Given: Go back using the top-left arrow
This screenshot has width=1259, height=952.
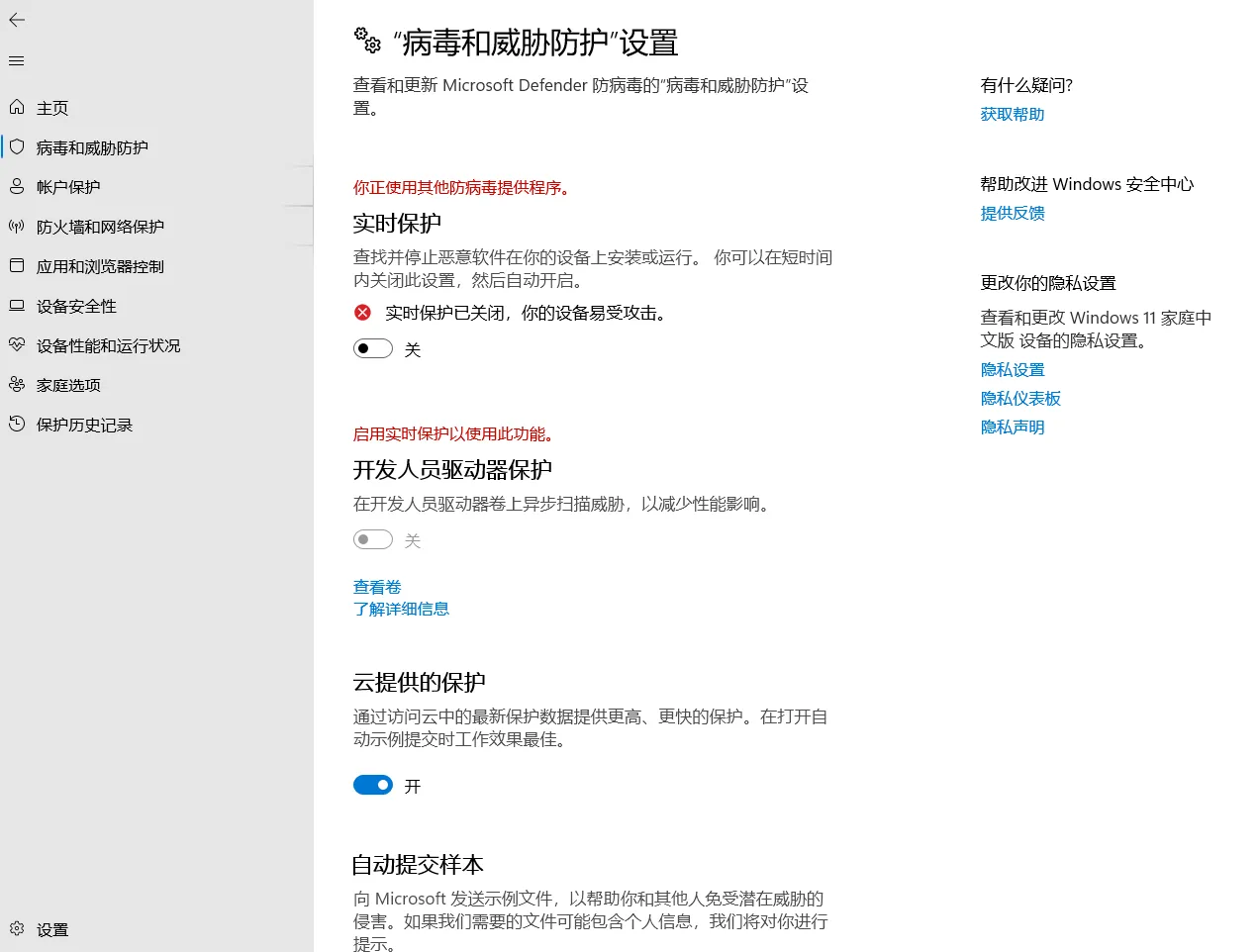Looking at the screenshot, I should (16, 20).
